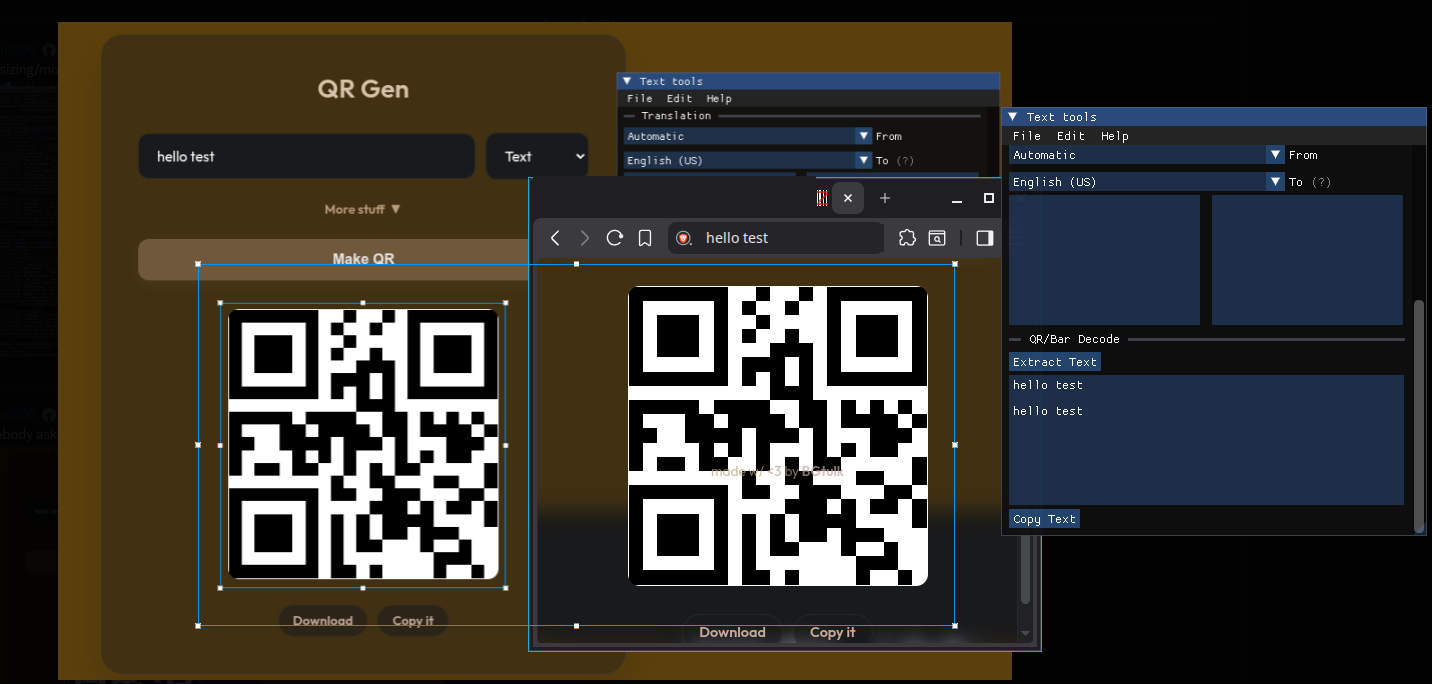Expand the More stuff section
This screenshot has width=1432, height=684.
(x=362, y=209)
